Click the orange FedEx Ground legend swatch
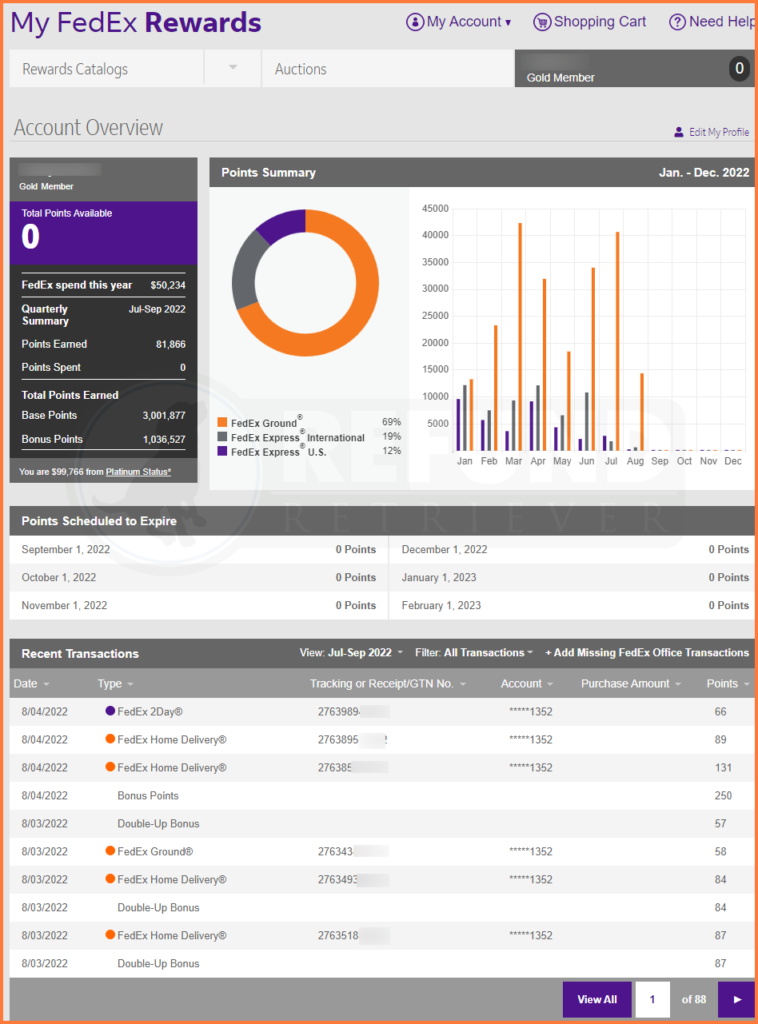758x1024 pixels. pos(223,423)
